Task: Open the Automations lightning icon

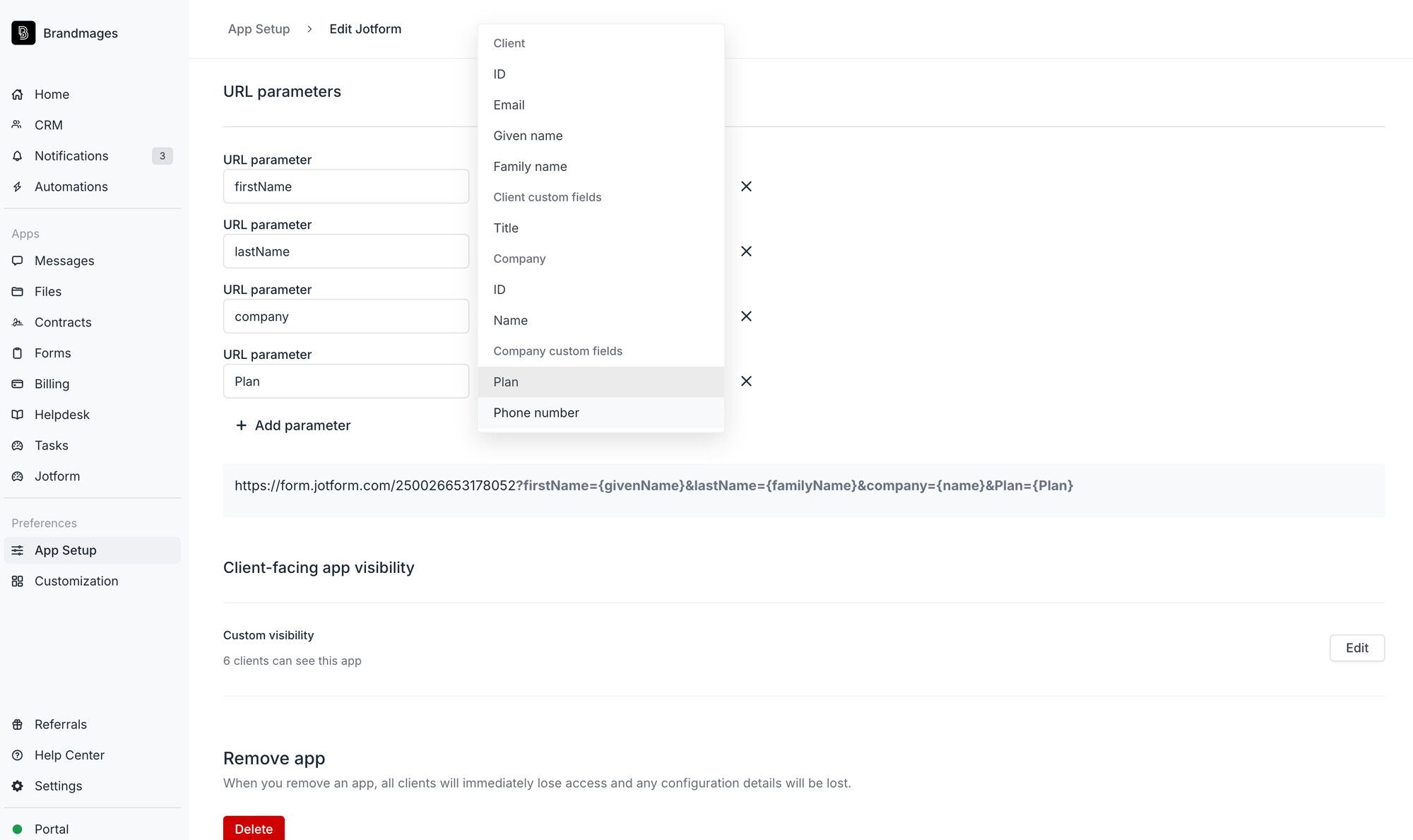Action: click(18, 187)
